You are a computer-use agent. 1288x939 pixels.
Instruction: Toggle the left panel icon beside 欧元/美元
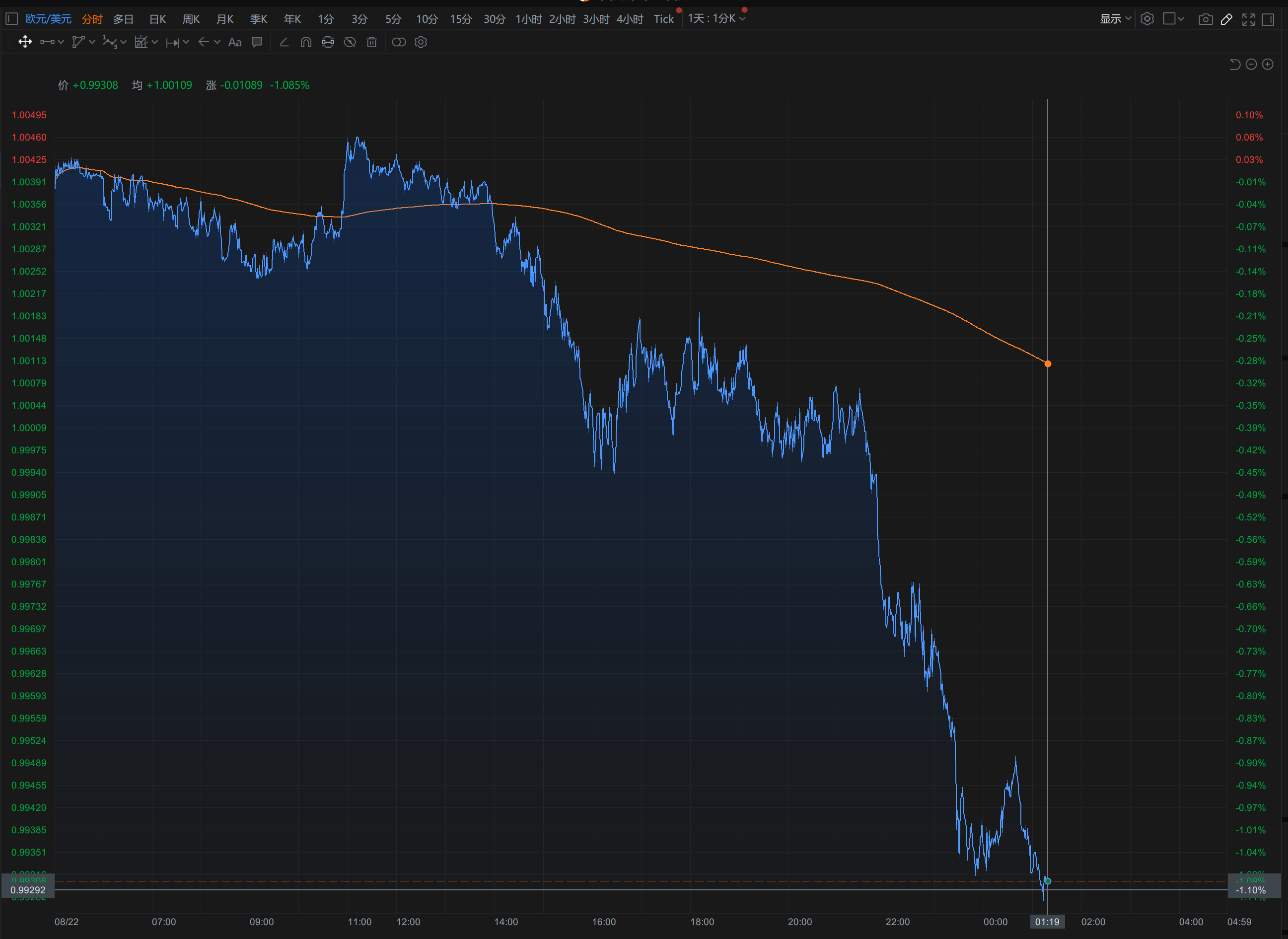point(12,19)
